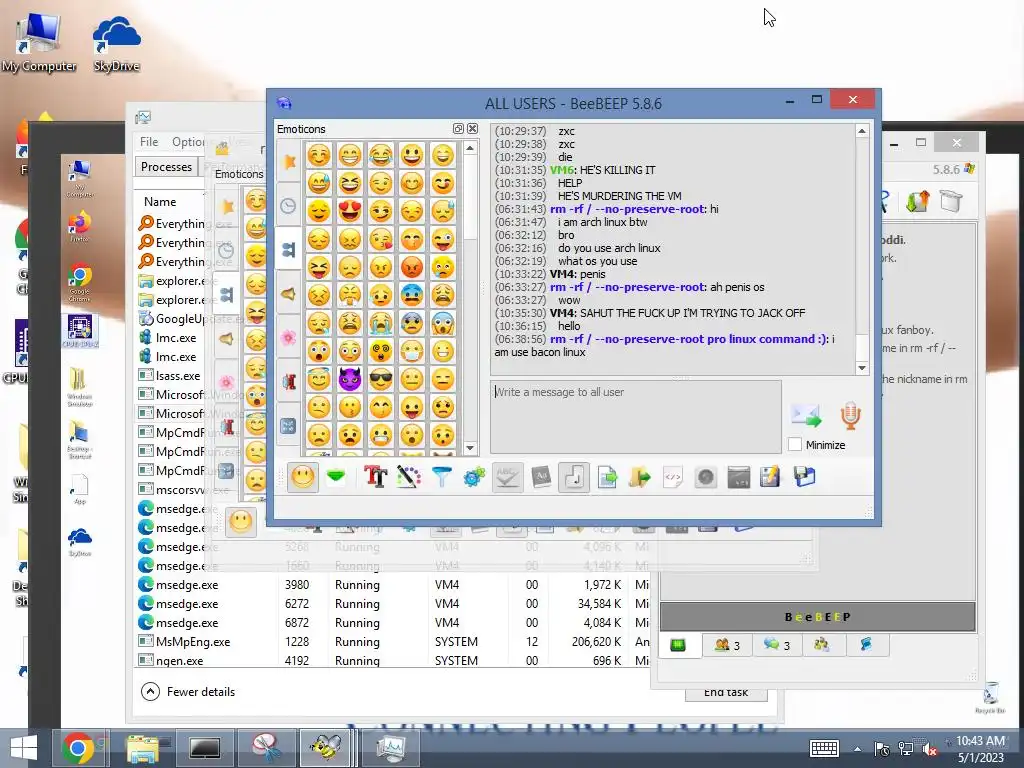
Task: Select the msedge.exe row with PID 6272
Action: (394, 604)
